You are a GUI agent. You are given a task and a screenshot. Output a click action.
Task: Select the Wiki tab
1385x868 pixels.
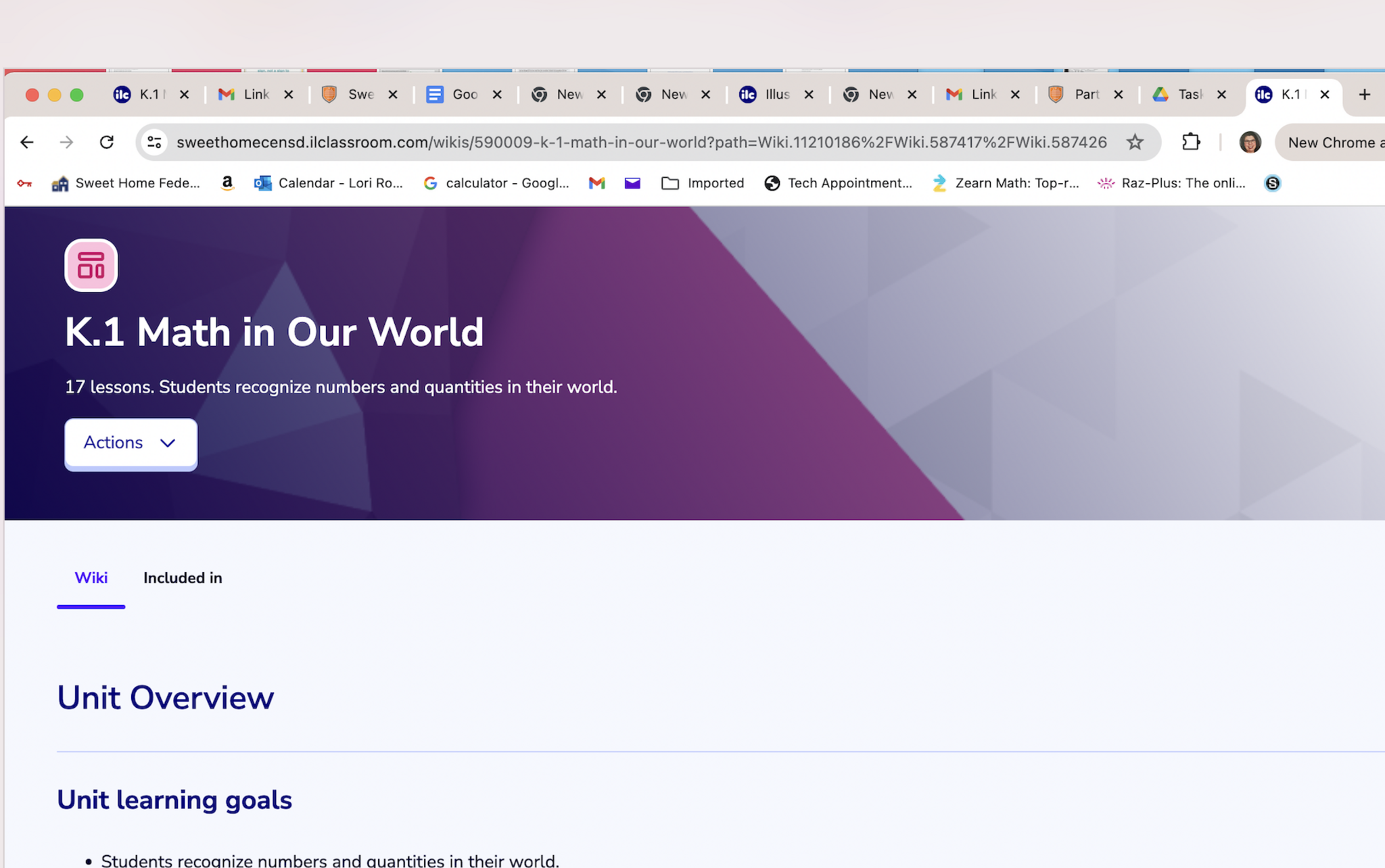[x=91, y=577]
